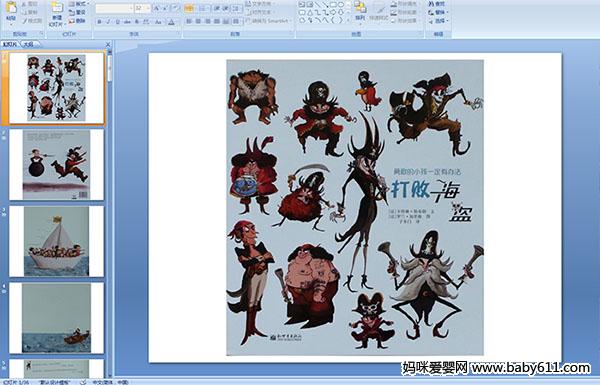Apply bold formatting with the B button
Screen dimensions: 600x385
point(99,22)
